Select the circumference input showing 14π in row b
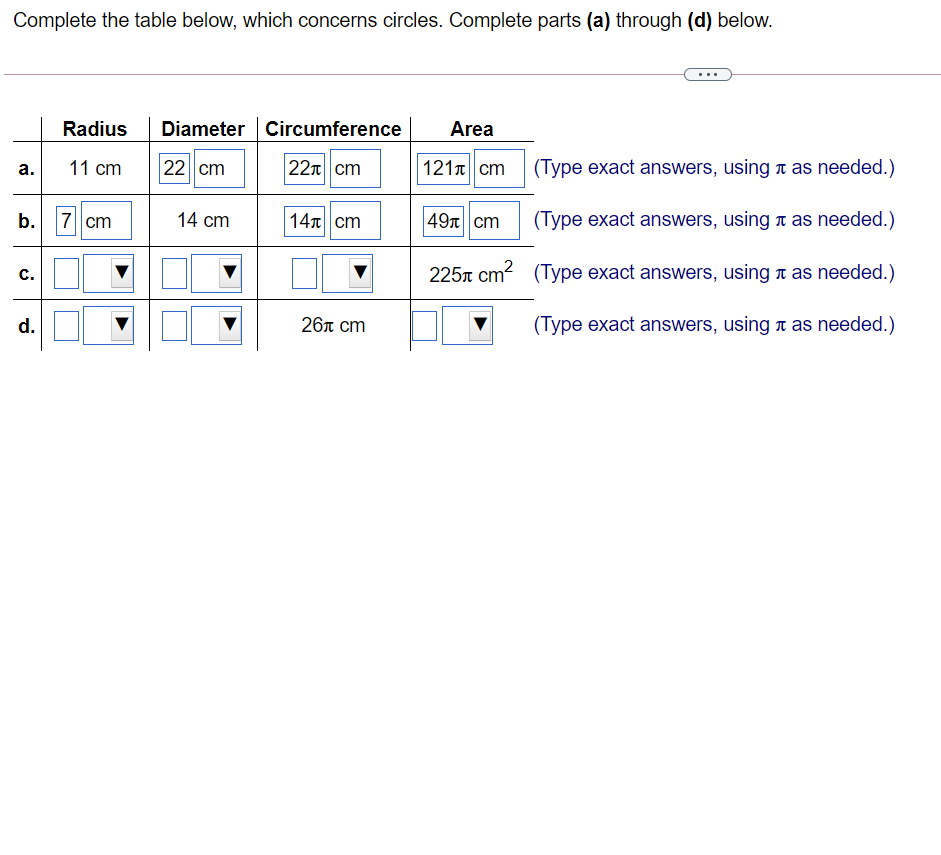This screenshot has height=855, width=941. click(x=304, y=220)
